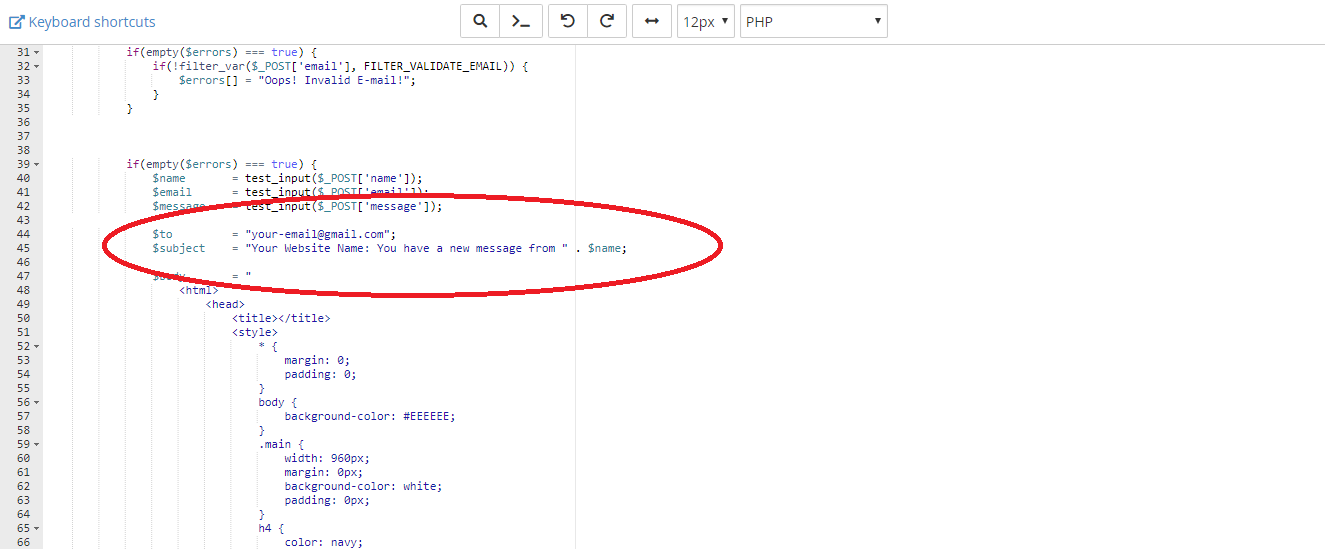Image resolution: width=1325 pixels, height=549 pixels.
Task: Click $name variable on line 40
Action: [x=169, y=178]
